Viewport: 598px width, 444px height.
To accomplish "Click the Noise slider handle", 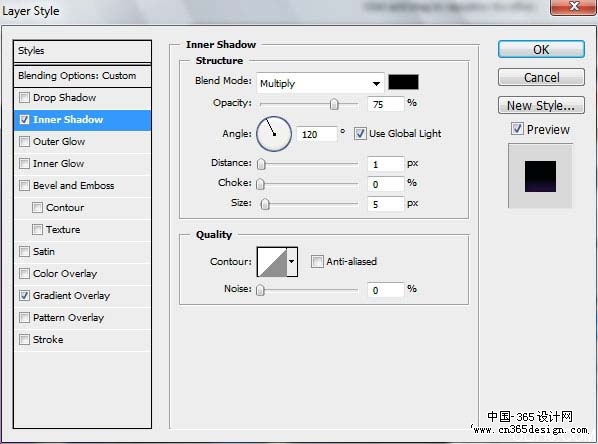I will pos(260,290).
